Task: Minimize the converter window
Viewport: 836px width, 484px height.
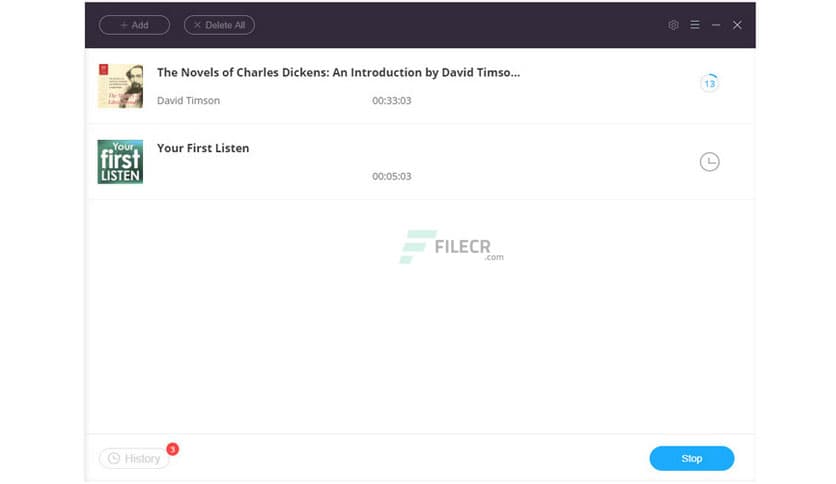Action: pos(716,25)
